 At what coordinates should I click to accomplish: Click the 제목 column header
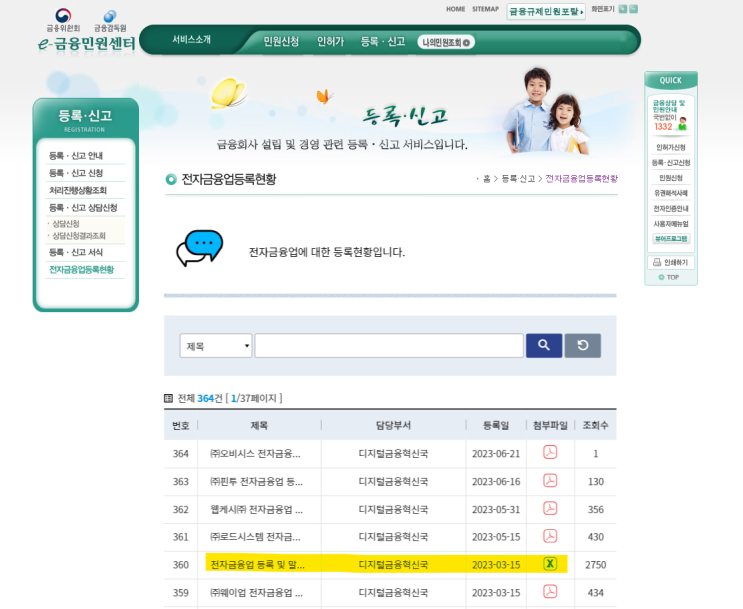coord(259,426)
